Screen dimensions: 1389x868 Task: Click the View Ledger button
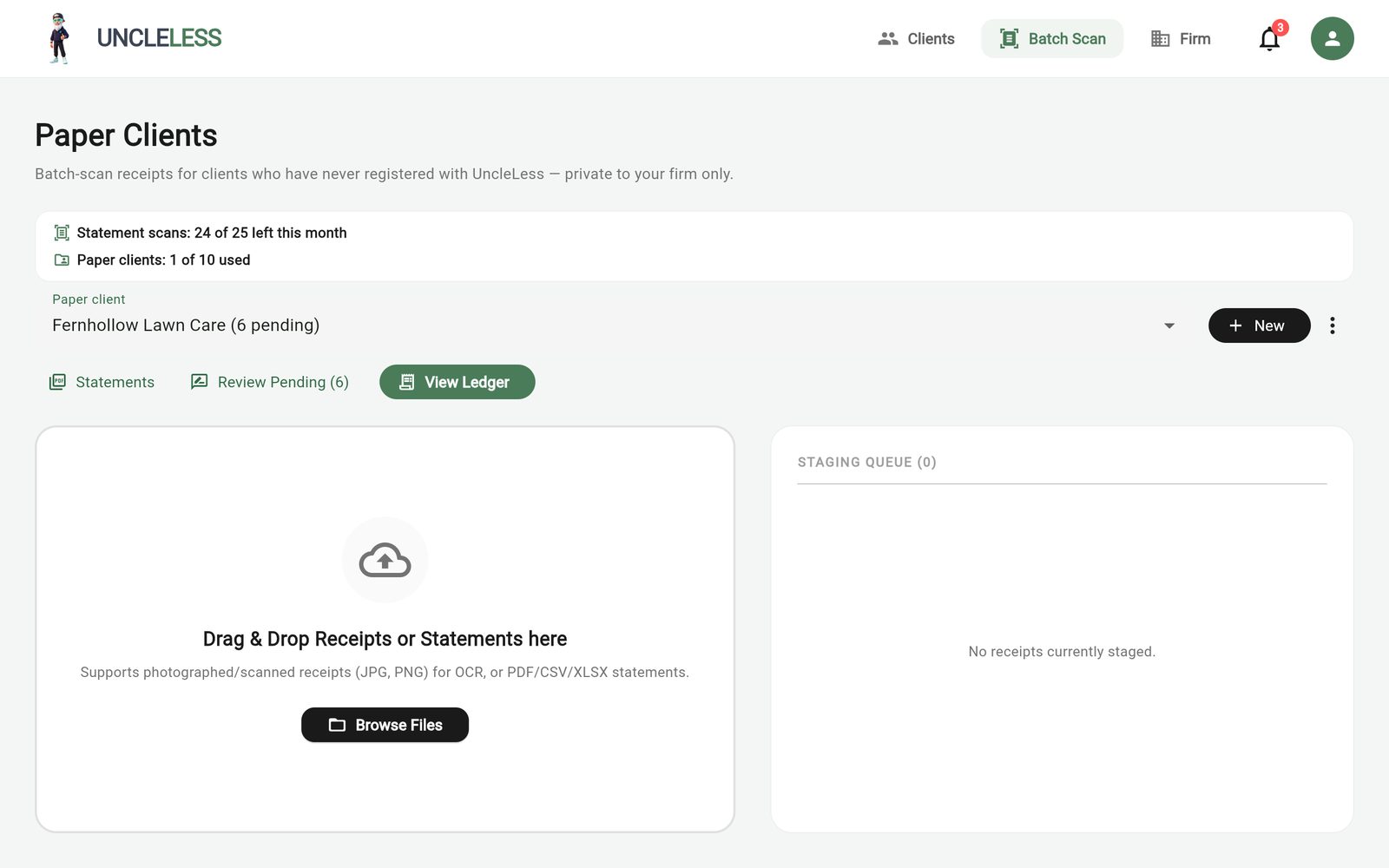[458, 382]
